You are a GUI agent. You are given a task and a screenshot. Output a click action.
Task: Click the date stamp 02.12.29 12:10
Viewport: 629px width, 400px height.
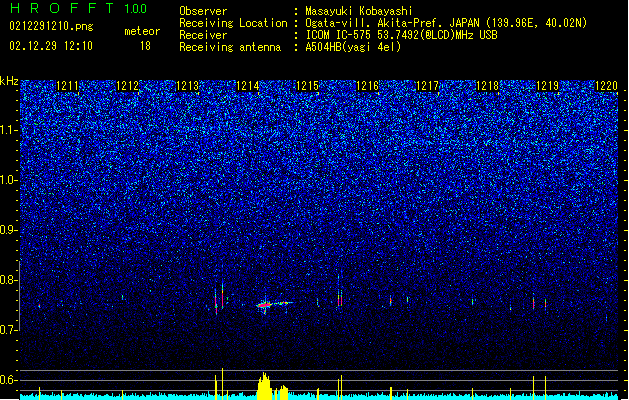pos(51,46)
